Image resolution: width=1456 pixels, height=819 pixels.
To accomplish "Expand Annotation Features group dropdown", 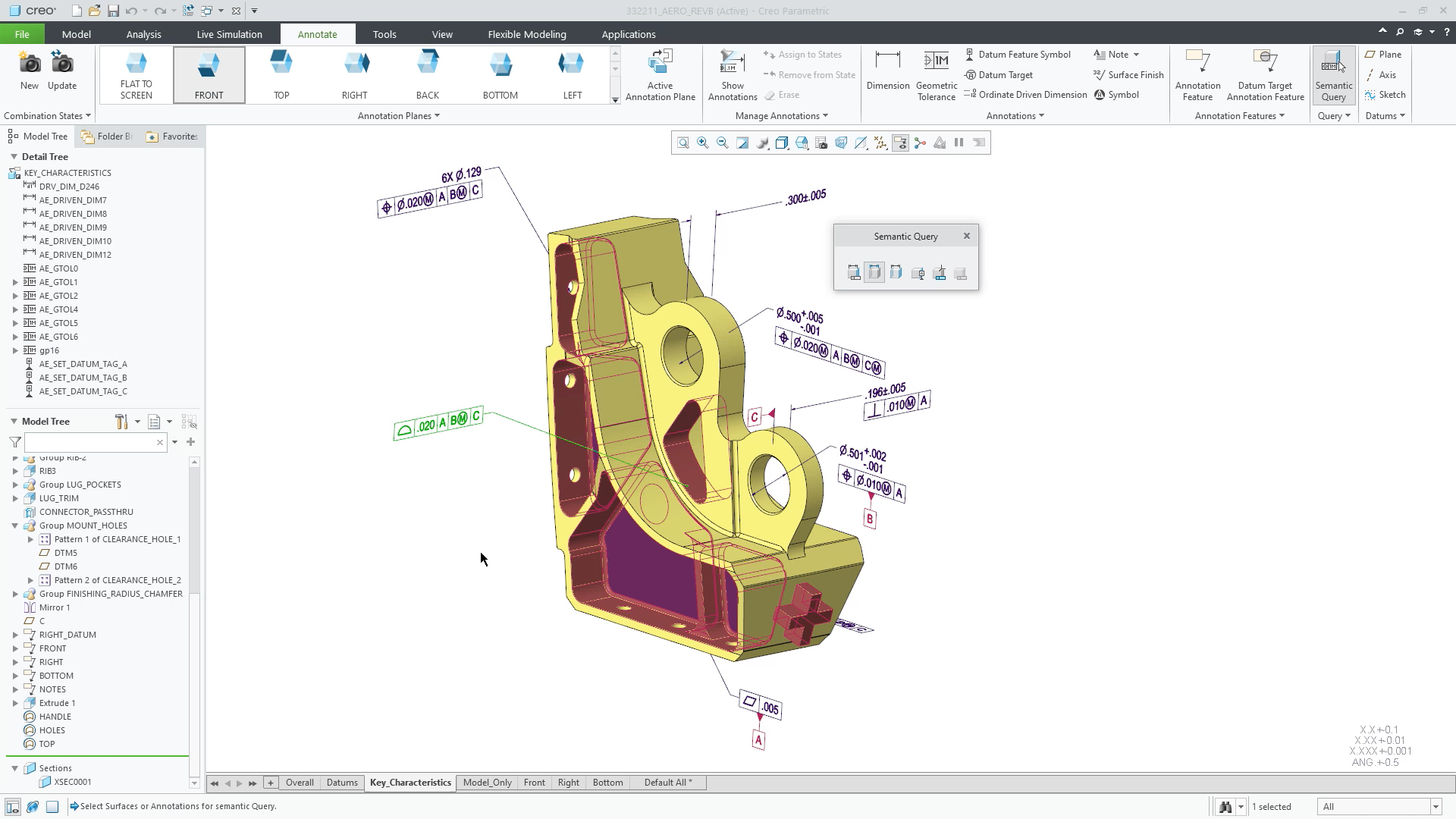I will [x=1240, y=116].
